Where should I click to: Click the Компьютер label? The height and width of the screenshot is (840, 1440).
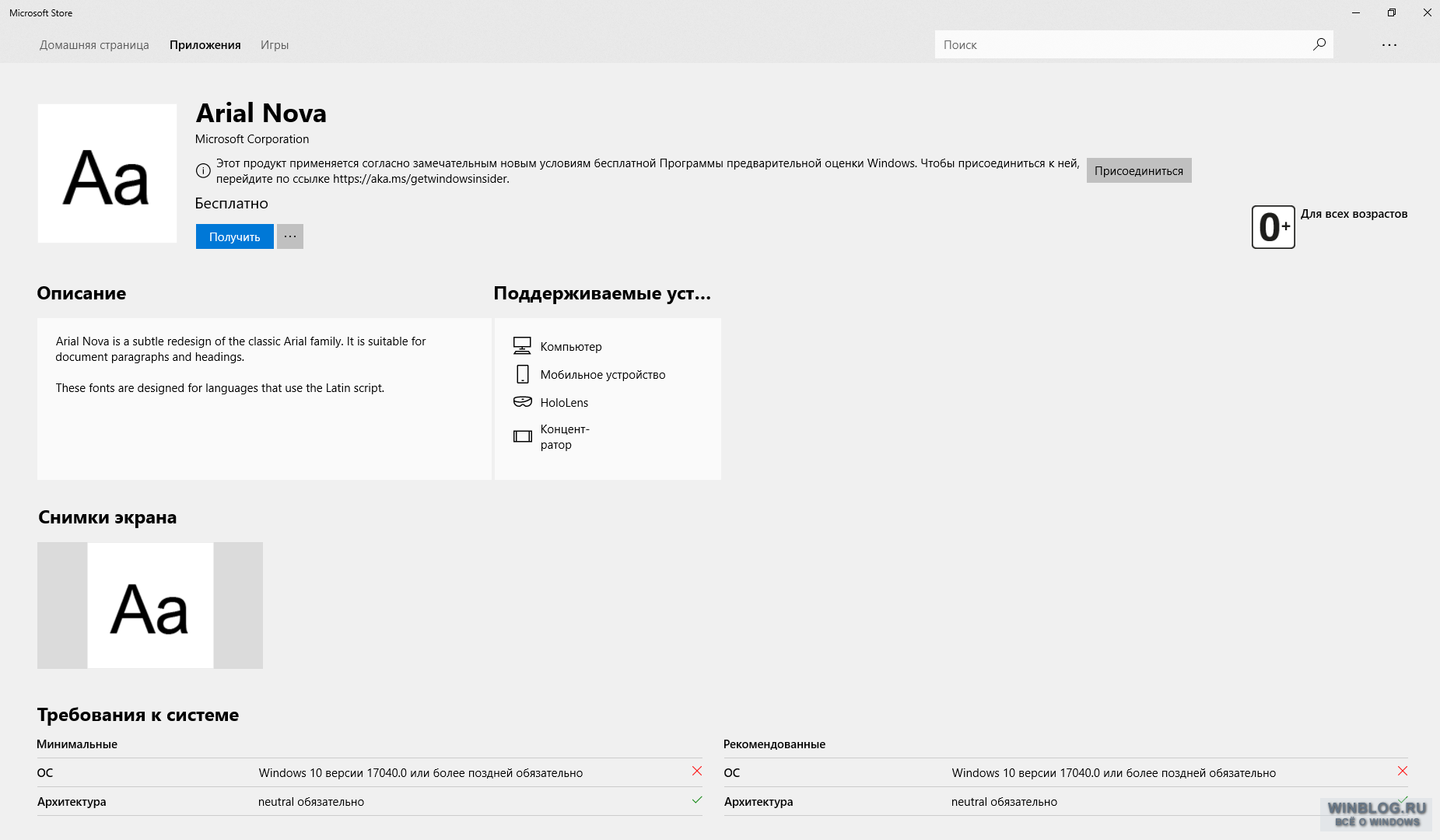pos(571,347)
